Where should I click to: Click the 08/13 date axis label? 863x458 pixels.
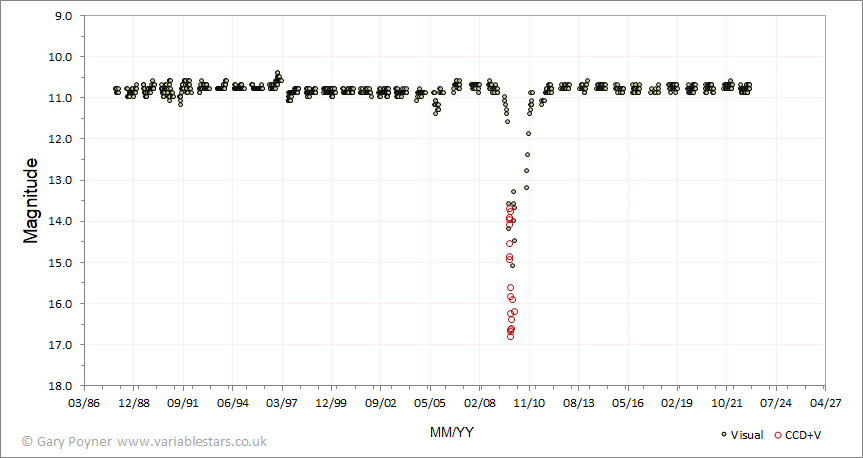(x=578, y=402)
